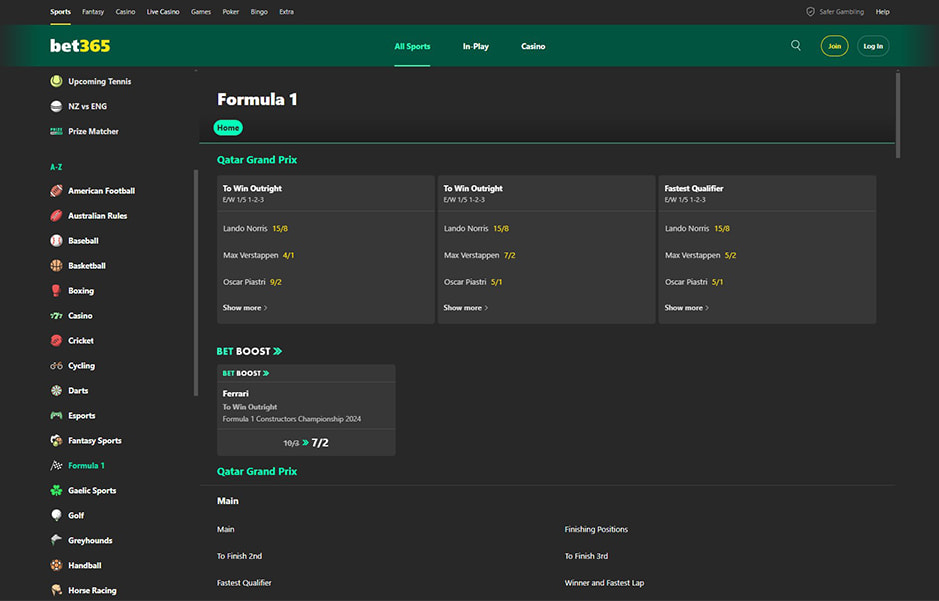Open the All Sports tab
This screenshot has width=939, height=601.
coord(412,46)
